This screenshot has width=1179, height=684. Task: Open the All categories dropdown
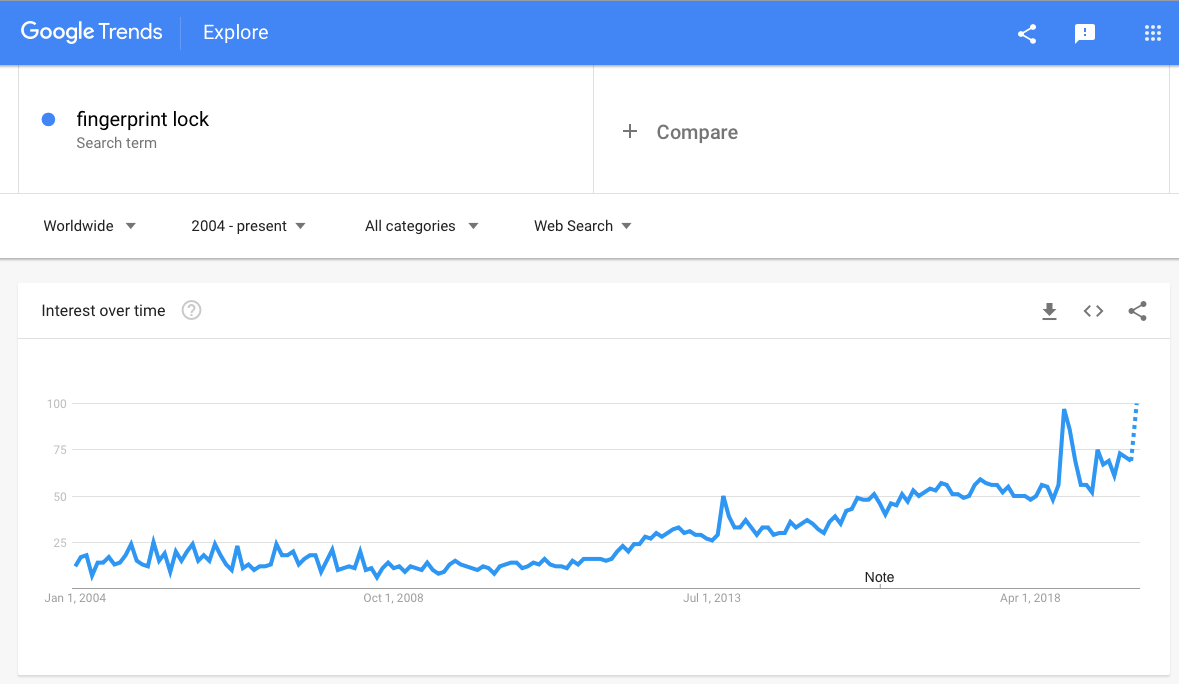[x=421, y=226]
